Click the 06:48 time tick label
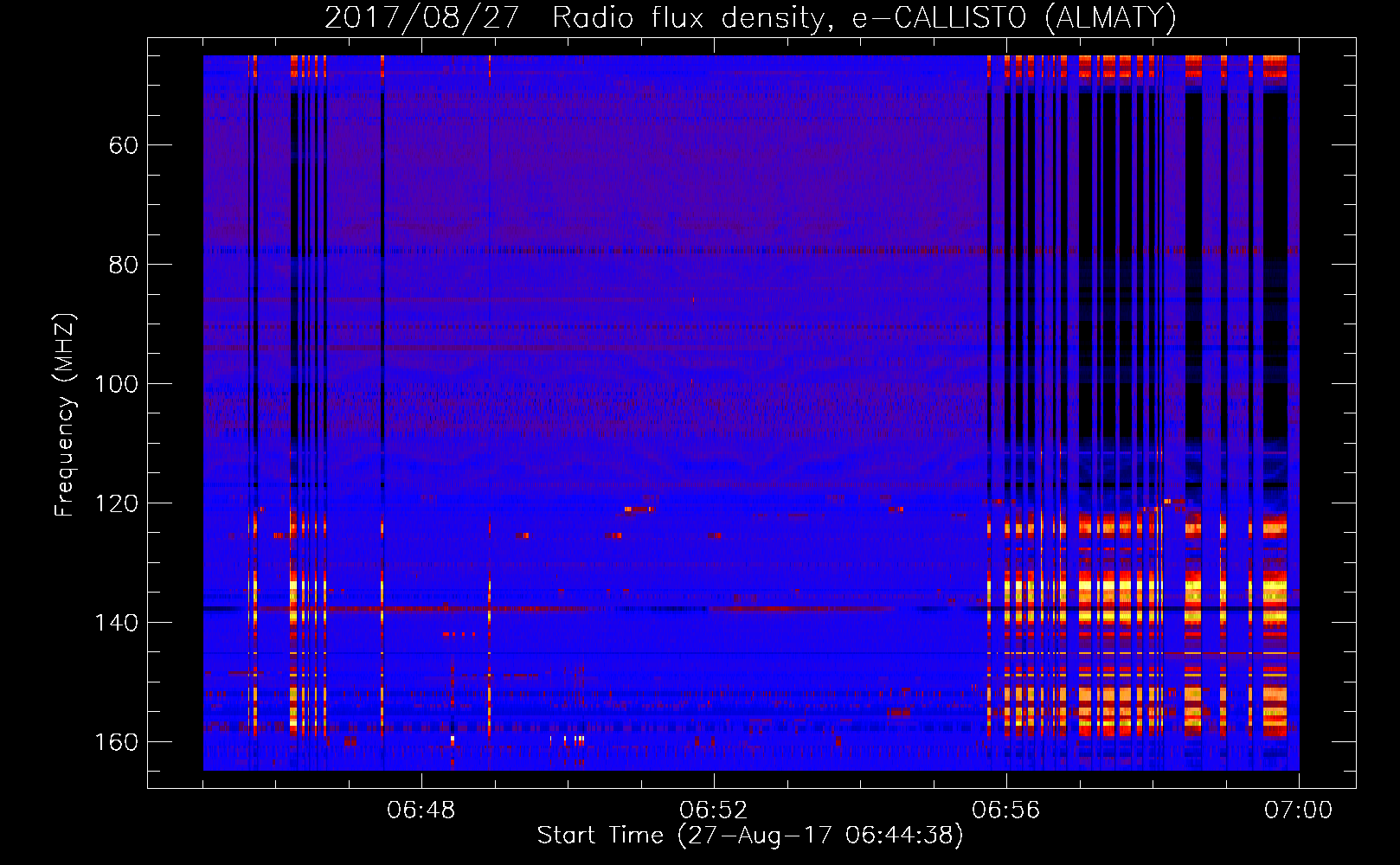Screen dimensions: 1400x865 point(421,811)
